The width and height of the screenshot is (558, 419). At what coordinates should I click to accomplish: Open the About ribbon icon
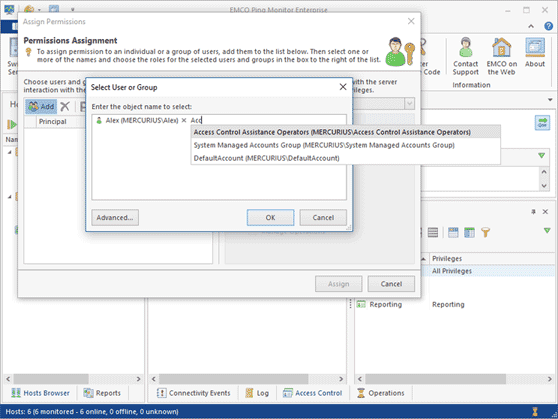point(535,53)
